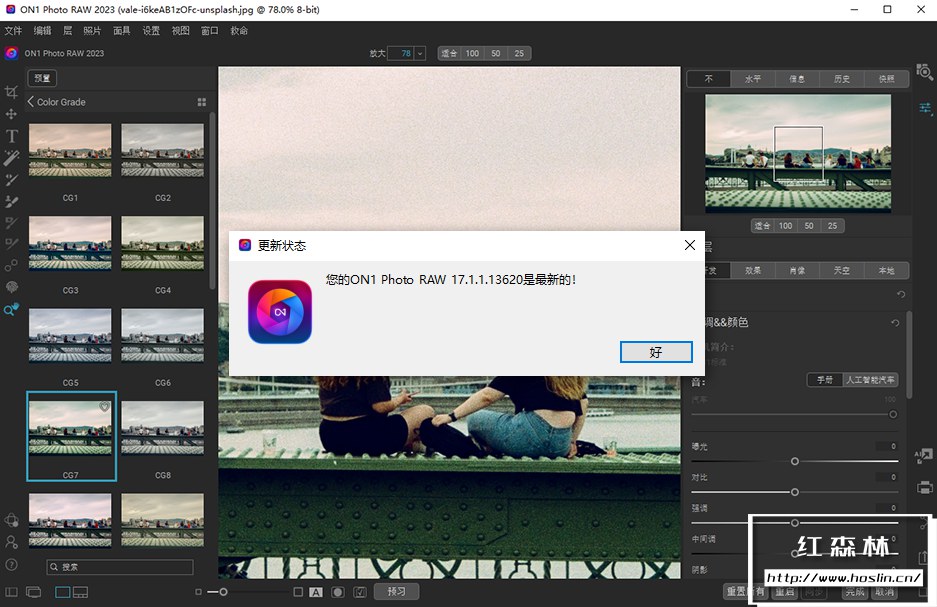Open the Browse module camera icon
The height and width of the screenshot is (607, 937).
click(924, 72)
